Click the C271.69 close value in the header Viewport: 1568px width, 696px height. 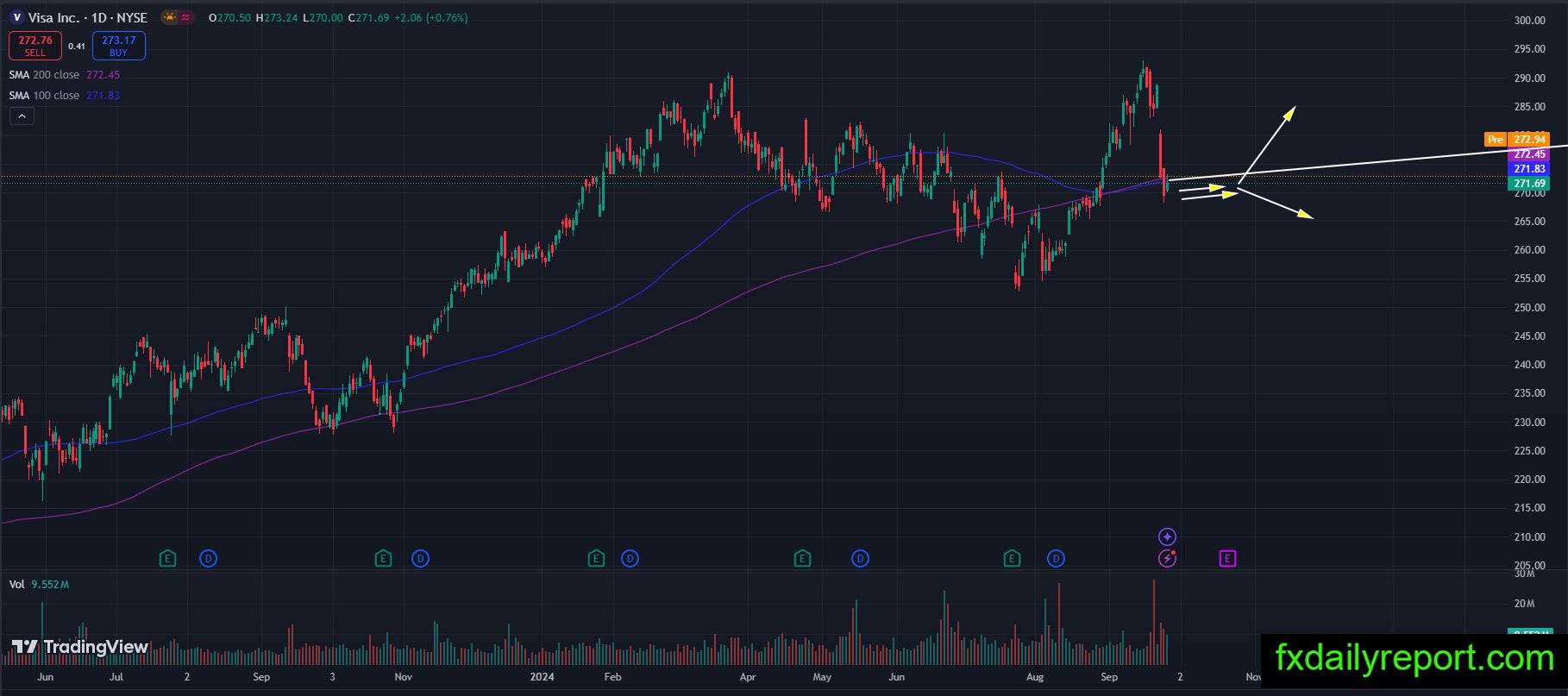point(368,17)
